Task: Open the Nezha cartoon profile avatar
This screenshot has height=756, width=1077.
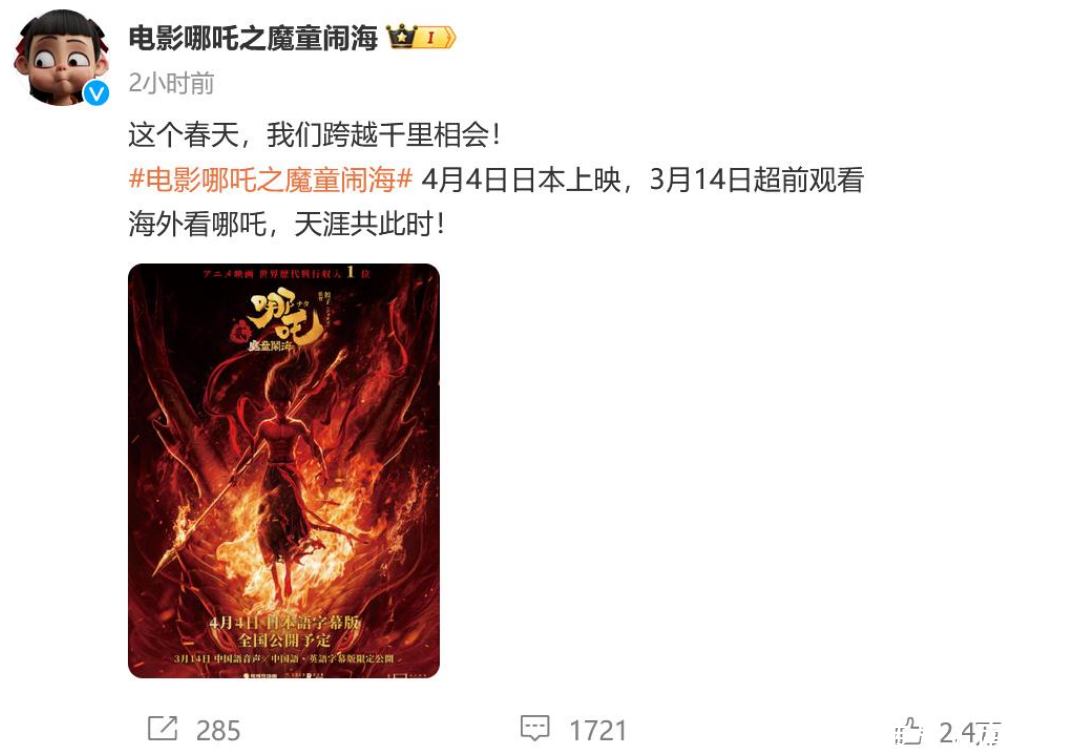Action: pyautogui.click(x=62, y=58)
